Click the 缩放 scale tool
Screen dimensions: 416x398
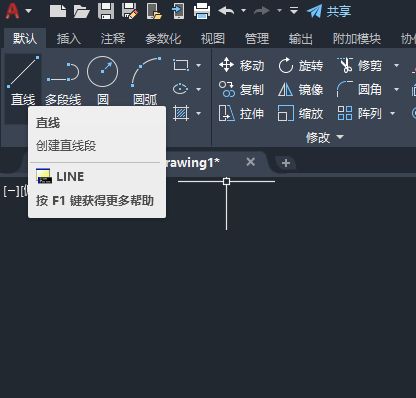300,113
